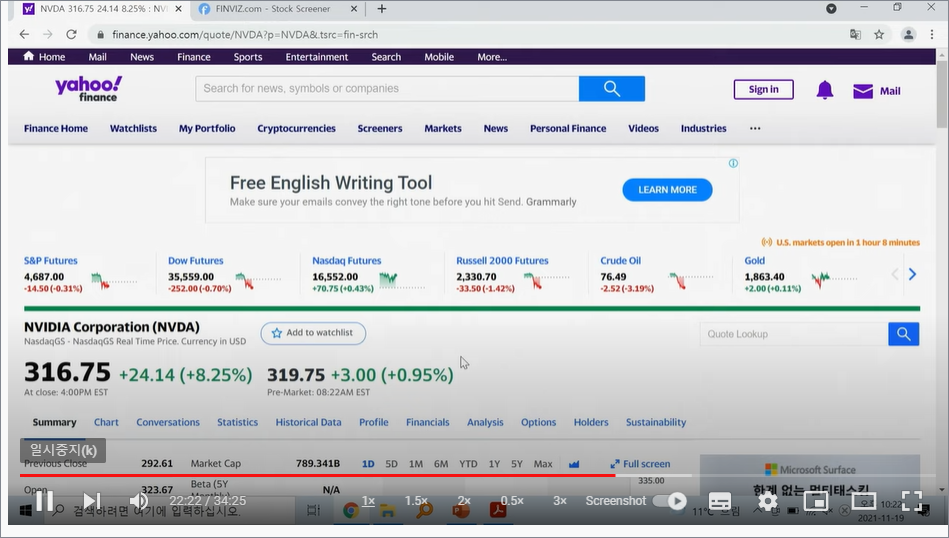Open the notifications bell
This screenshot has width=949, height=538.
[x=824, y=90]
